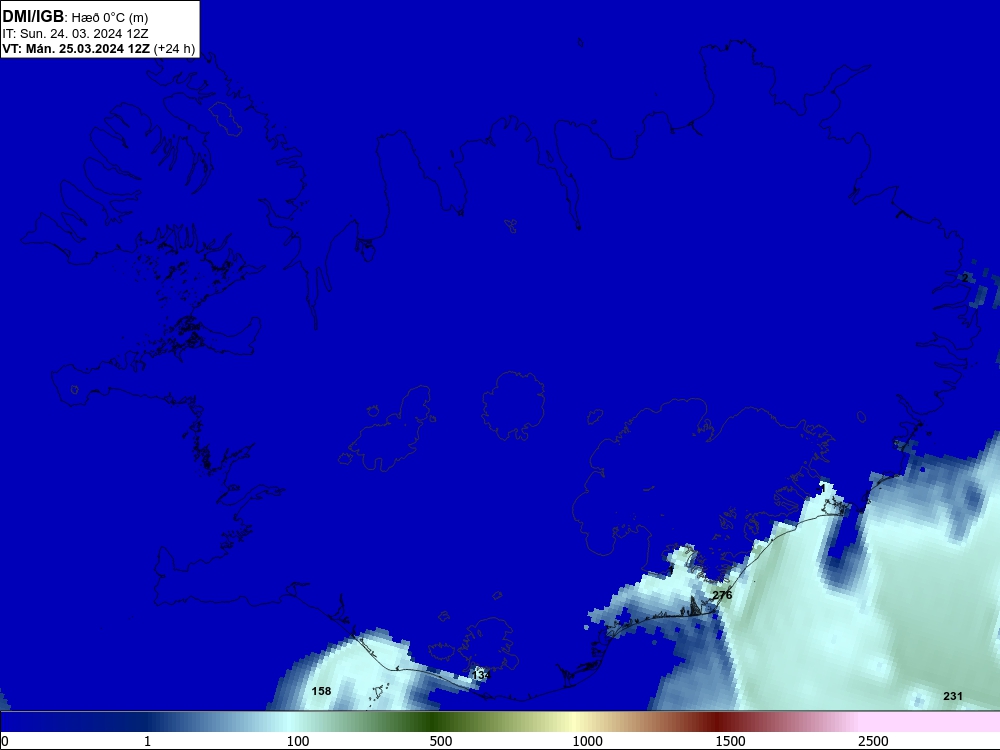Click the VT: Mán. 25.03.2024 12Z (+24 h) line

99,48
